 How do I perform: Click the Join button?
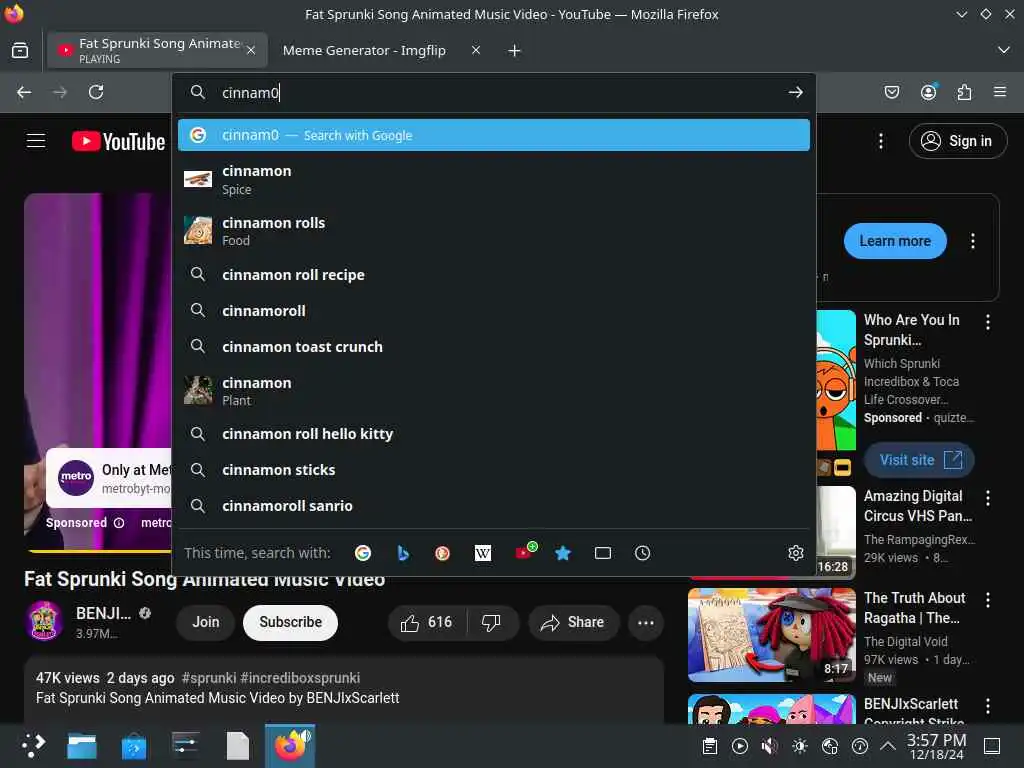click(206, 622)
